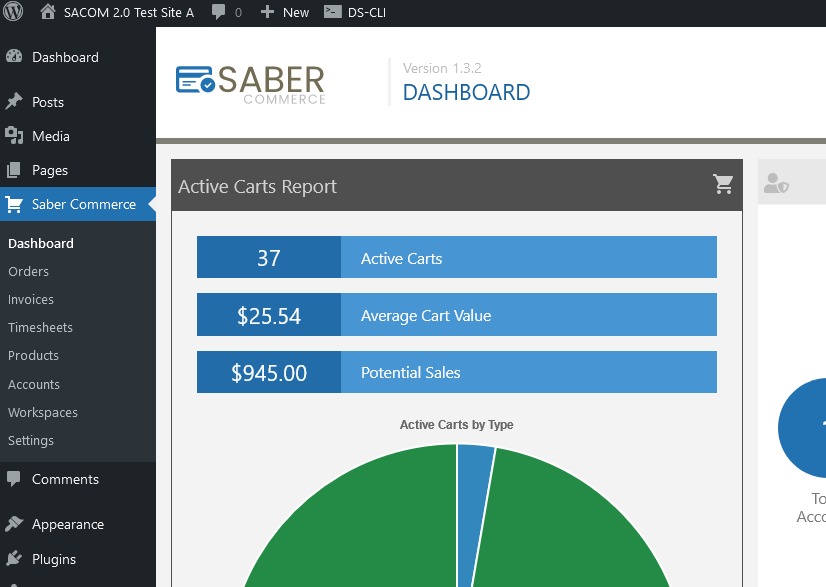This screenshot has height=587, width=826.
Task: Click the Dashboard gauge icon in sidebar
Action: click(x=14, y=56)
